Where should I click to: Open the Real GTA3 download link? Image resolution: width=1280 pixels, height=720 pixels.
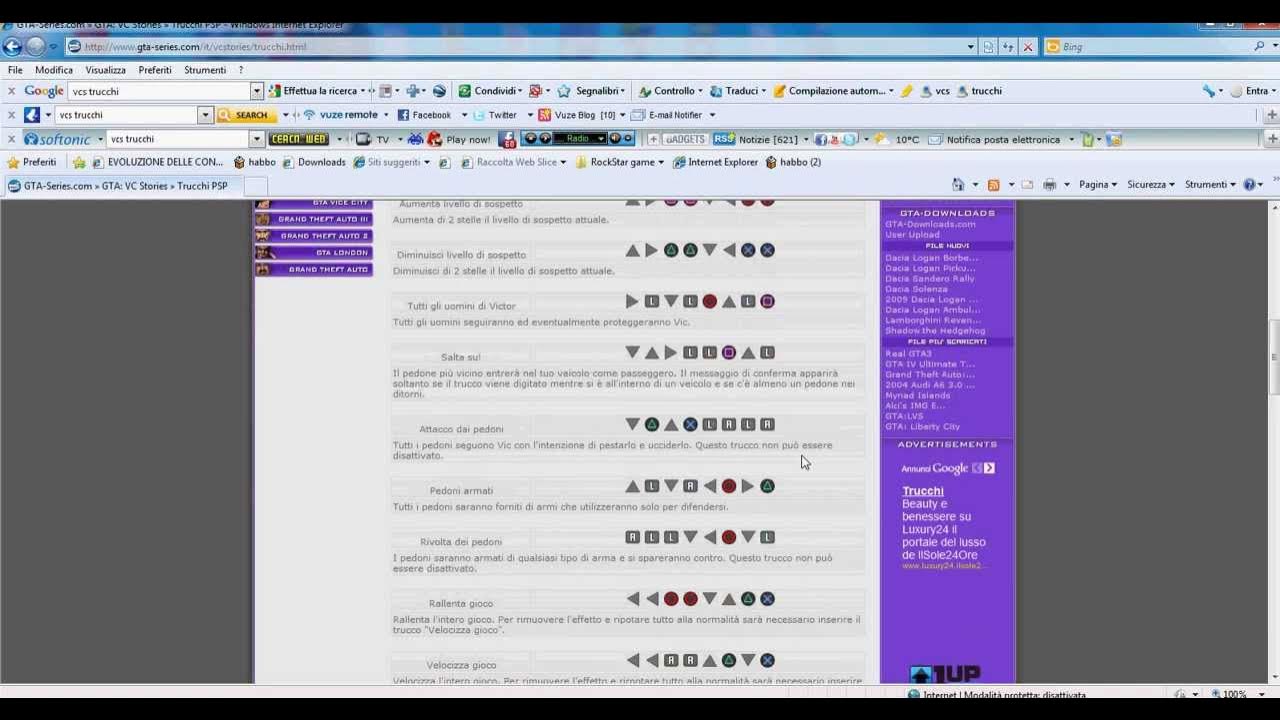[x=908, y=353]
